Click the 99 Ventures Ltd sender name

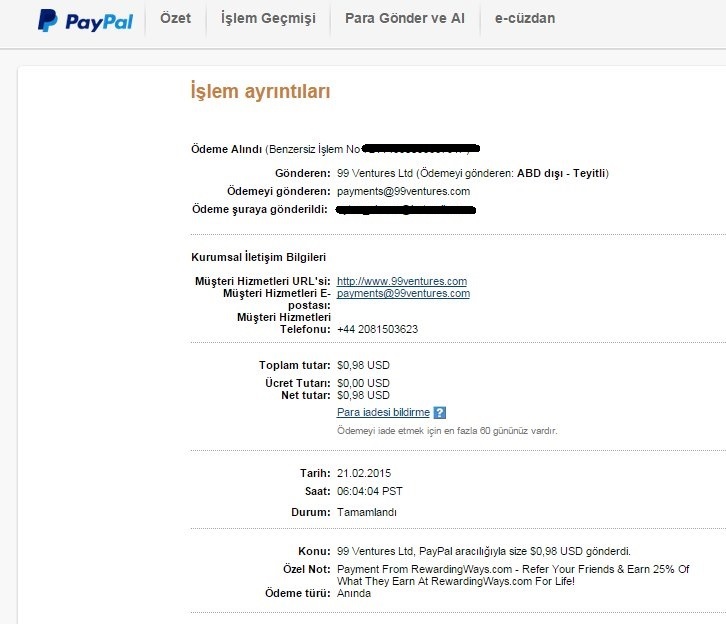point(375,173)
